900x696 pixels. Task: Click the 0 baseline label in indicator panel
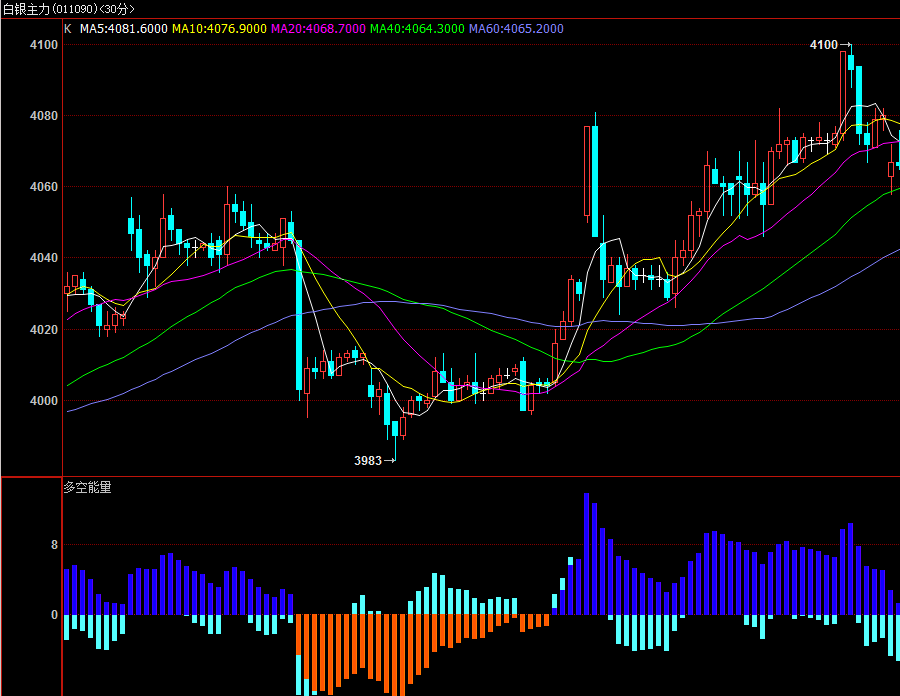tap(55, 615)
